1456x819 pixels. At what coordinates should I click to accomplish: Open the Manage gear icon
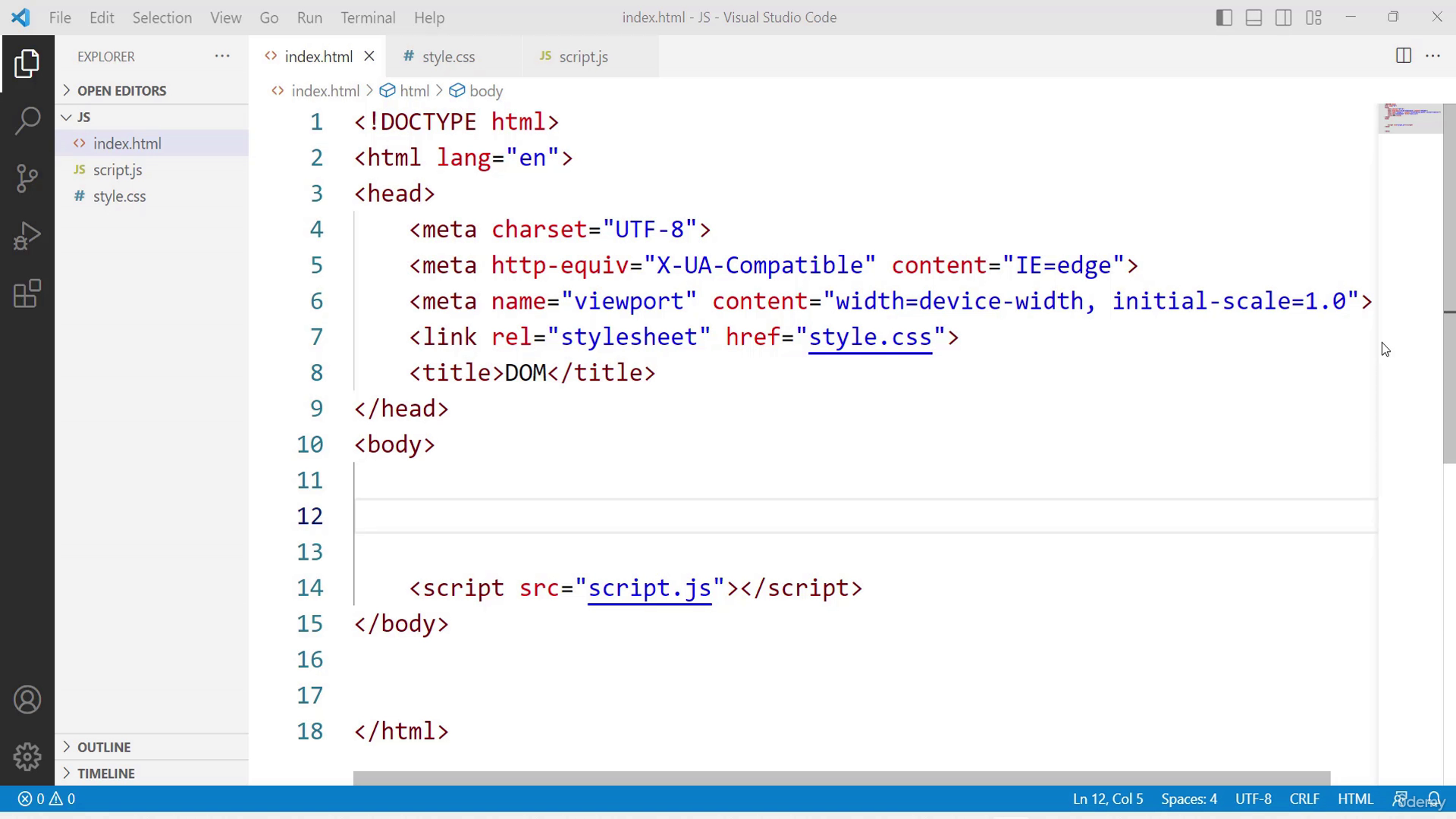(x=27, y=756)
